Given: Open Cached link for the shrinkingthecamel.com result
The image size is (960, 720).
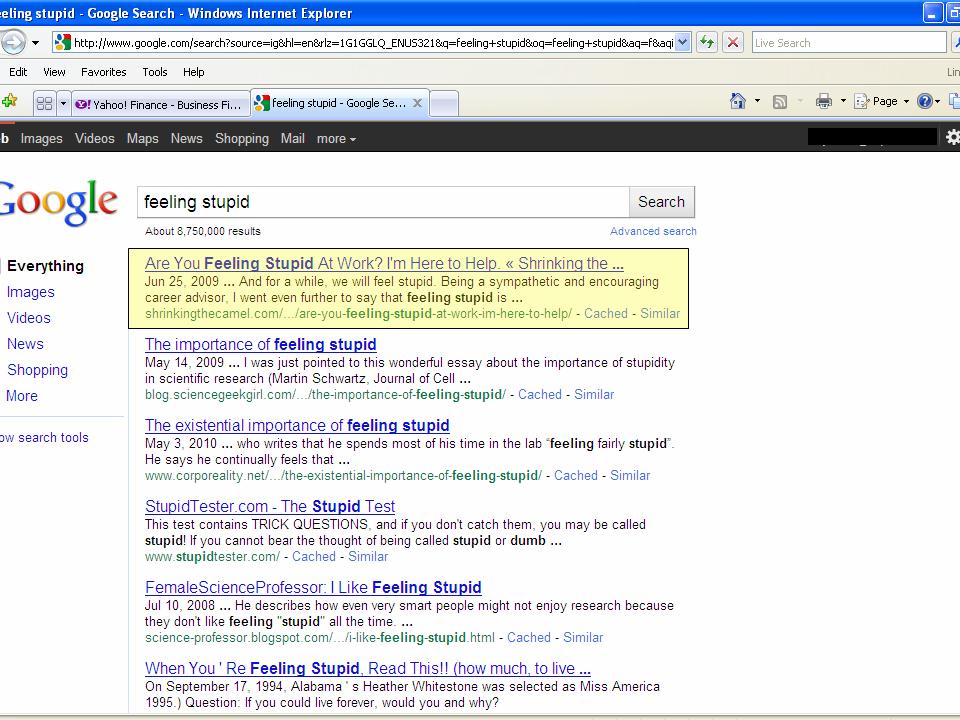Looking at the screenshot, I should tap(606, 313).
